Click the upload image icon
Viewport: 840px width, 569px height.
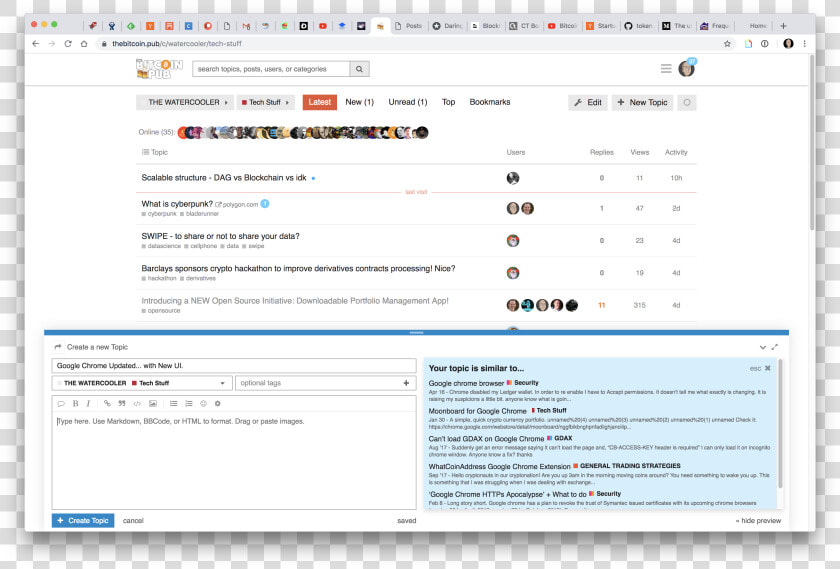153,403
